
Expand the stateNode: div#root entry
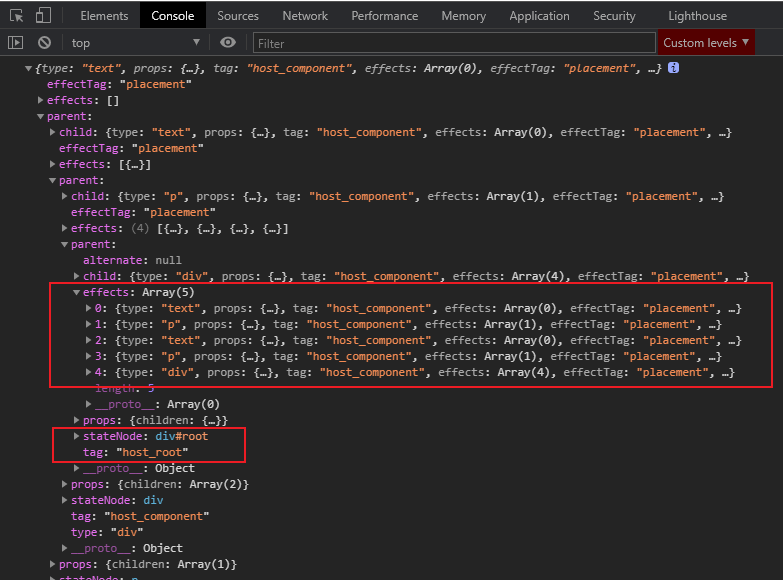point(77,436)
